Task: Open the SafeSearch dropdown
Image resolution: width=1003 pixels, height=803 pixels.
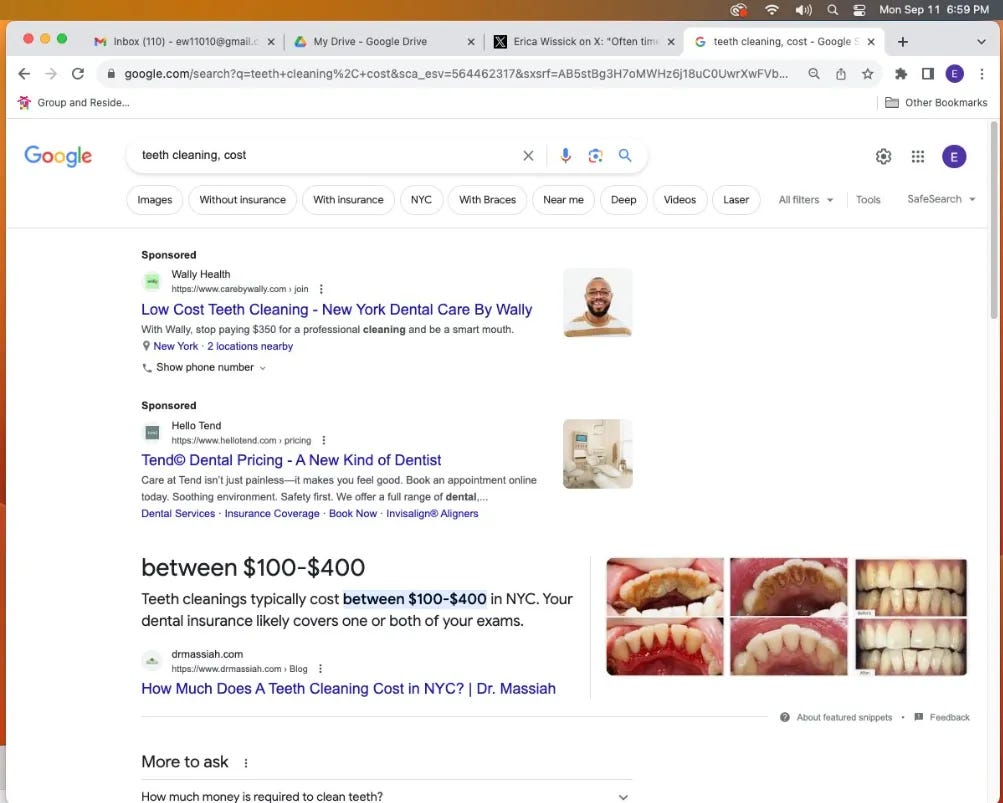Action: [941, 199]
